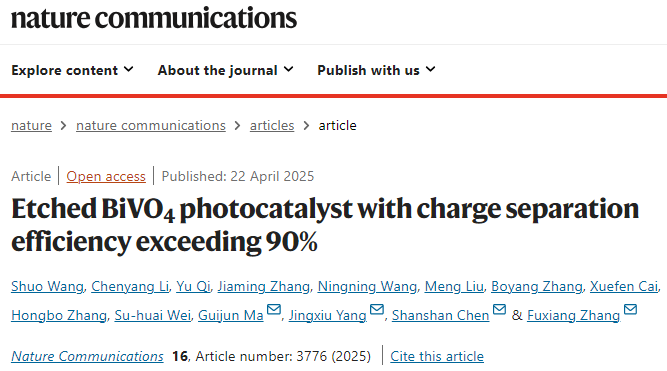This screenshot has height=371, width=667.
Task: Select author Chenyang Li
Action: click(x=130, y=286)
